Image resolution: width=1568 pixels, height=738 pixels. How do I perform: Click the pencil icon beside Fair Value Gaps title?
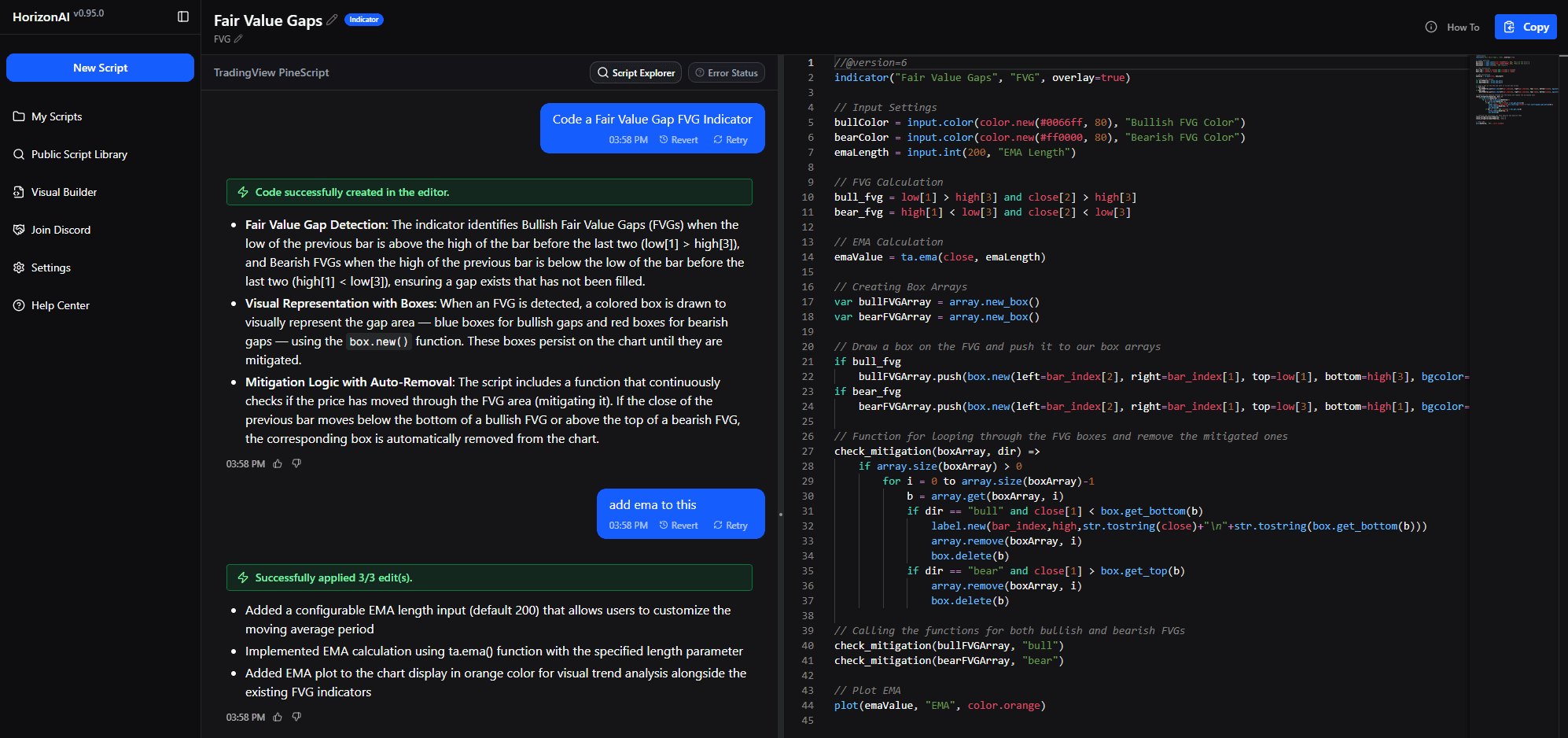332,20
